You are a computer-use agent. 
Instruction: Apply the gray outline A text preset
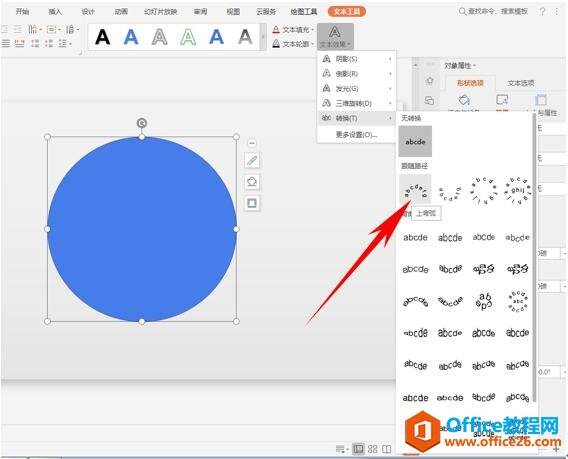pos(159,37)
